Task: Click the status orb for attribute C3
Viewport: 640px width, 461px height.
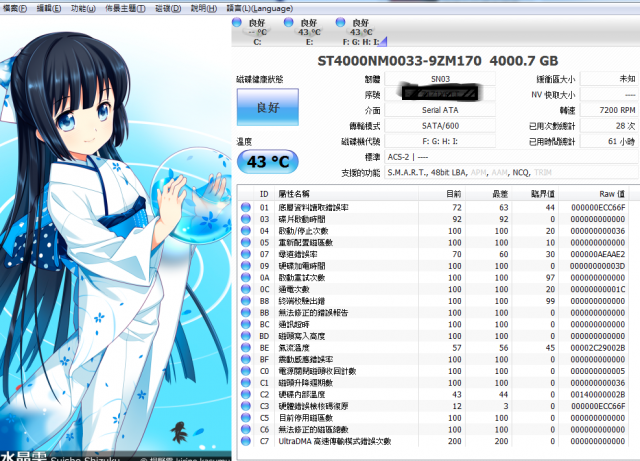Action: click(x=246, y=406)
